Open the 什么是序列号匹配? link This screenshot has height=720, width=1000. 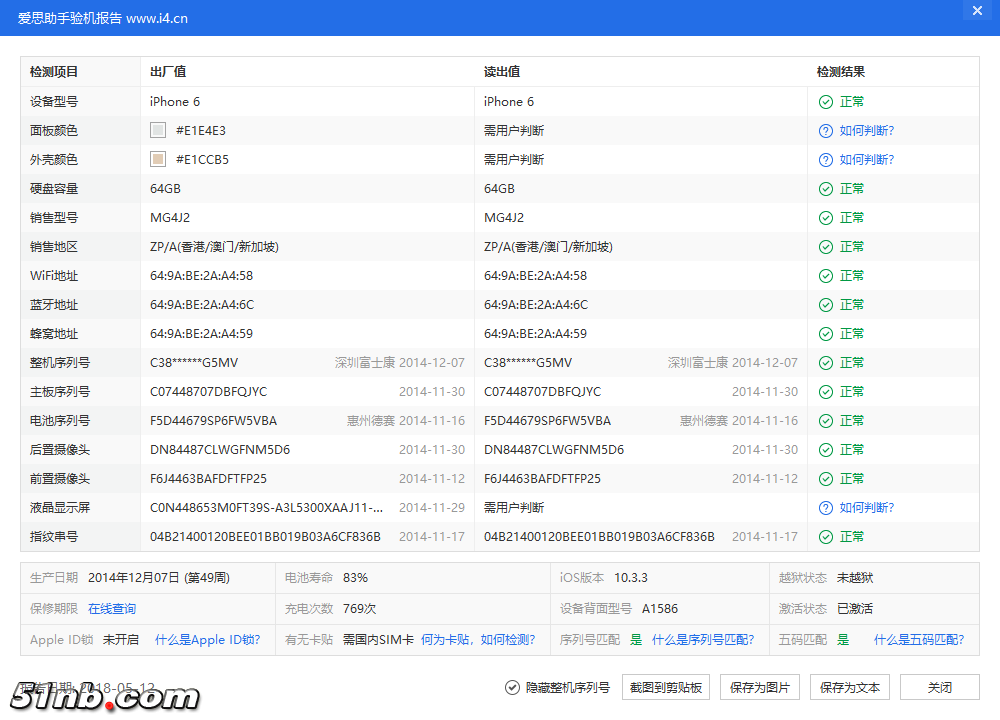point(703,640)
